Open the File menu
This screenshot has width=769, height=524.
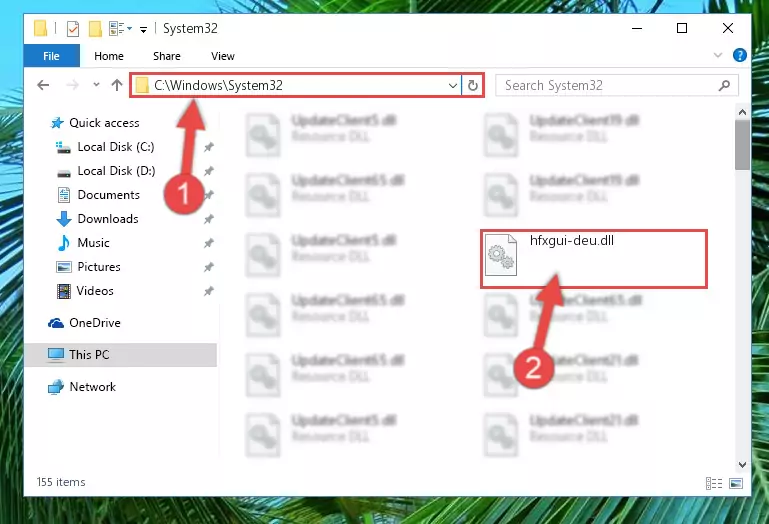click(x=51, y=56)
